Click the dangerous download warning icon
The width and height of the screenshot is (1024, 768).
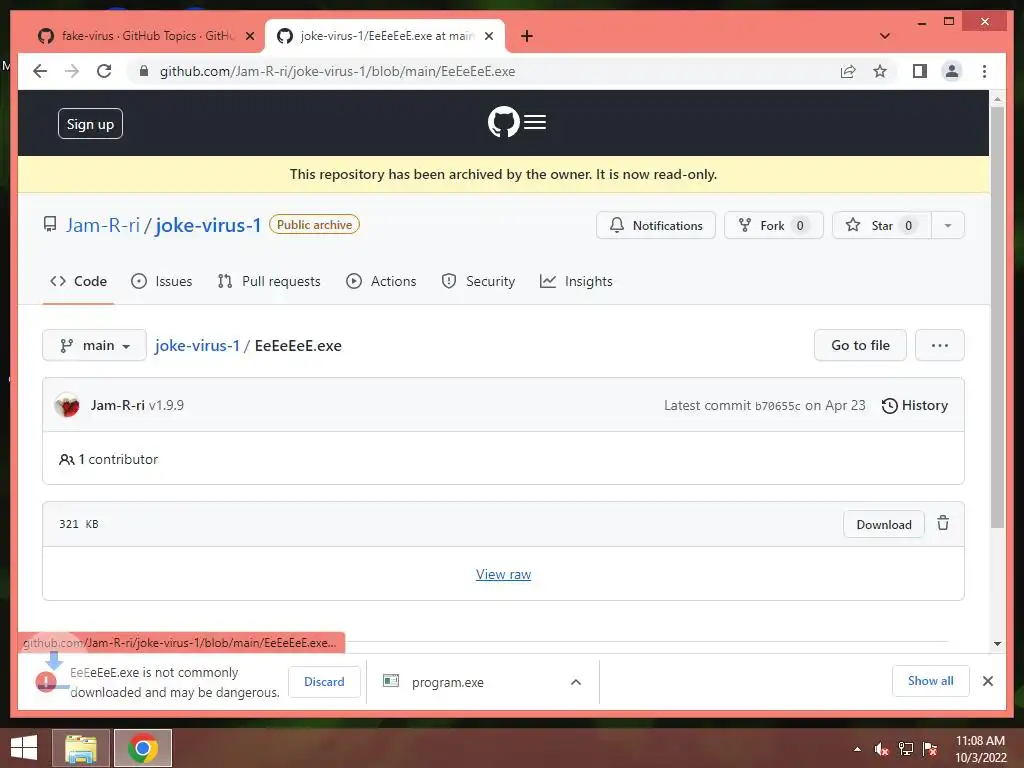(46, 681)
